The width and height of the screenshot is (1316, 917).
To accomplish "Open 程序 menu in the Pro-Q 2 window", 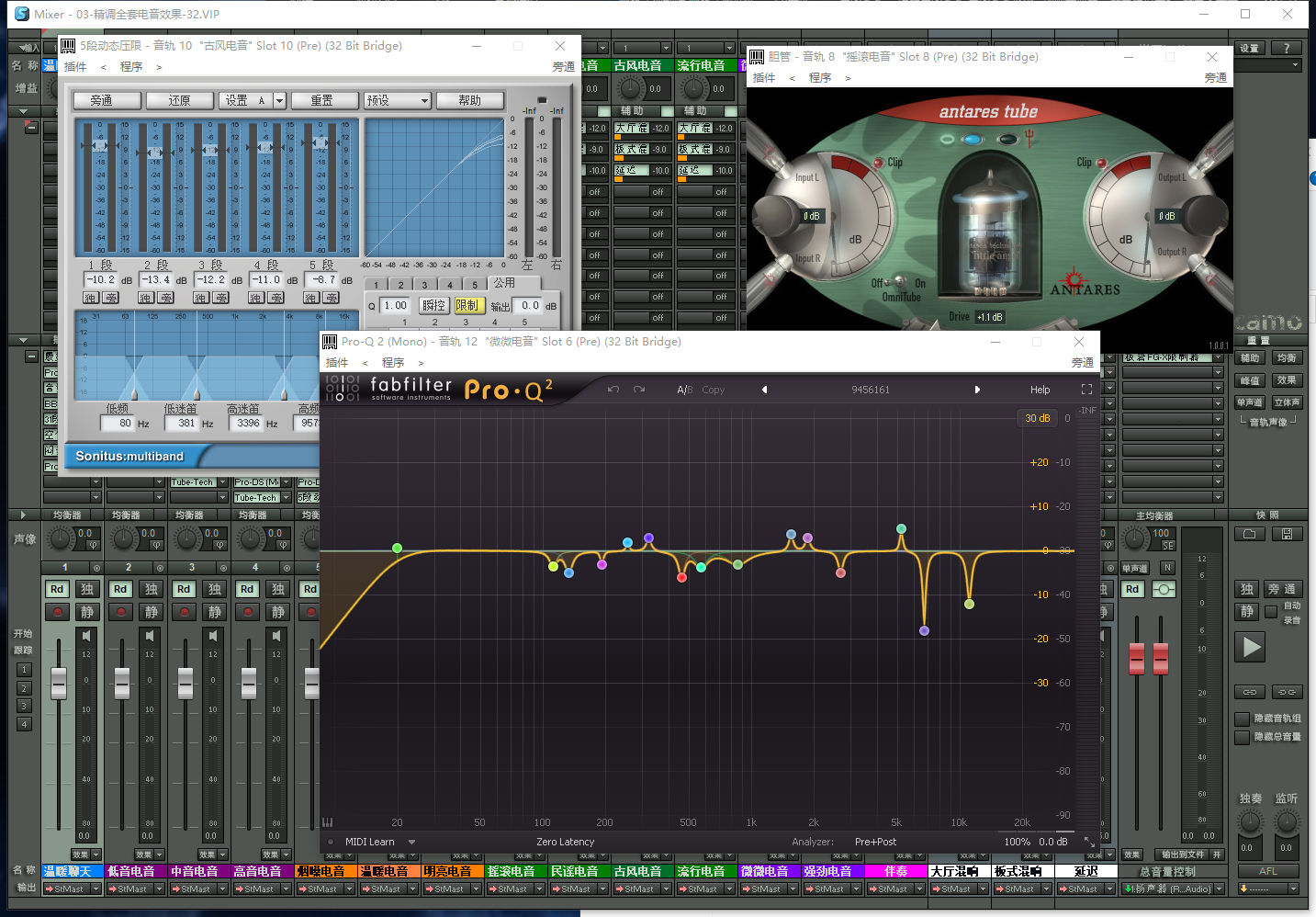I will coord(393,363).
